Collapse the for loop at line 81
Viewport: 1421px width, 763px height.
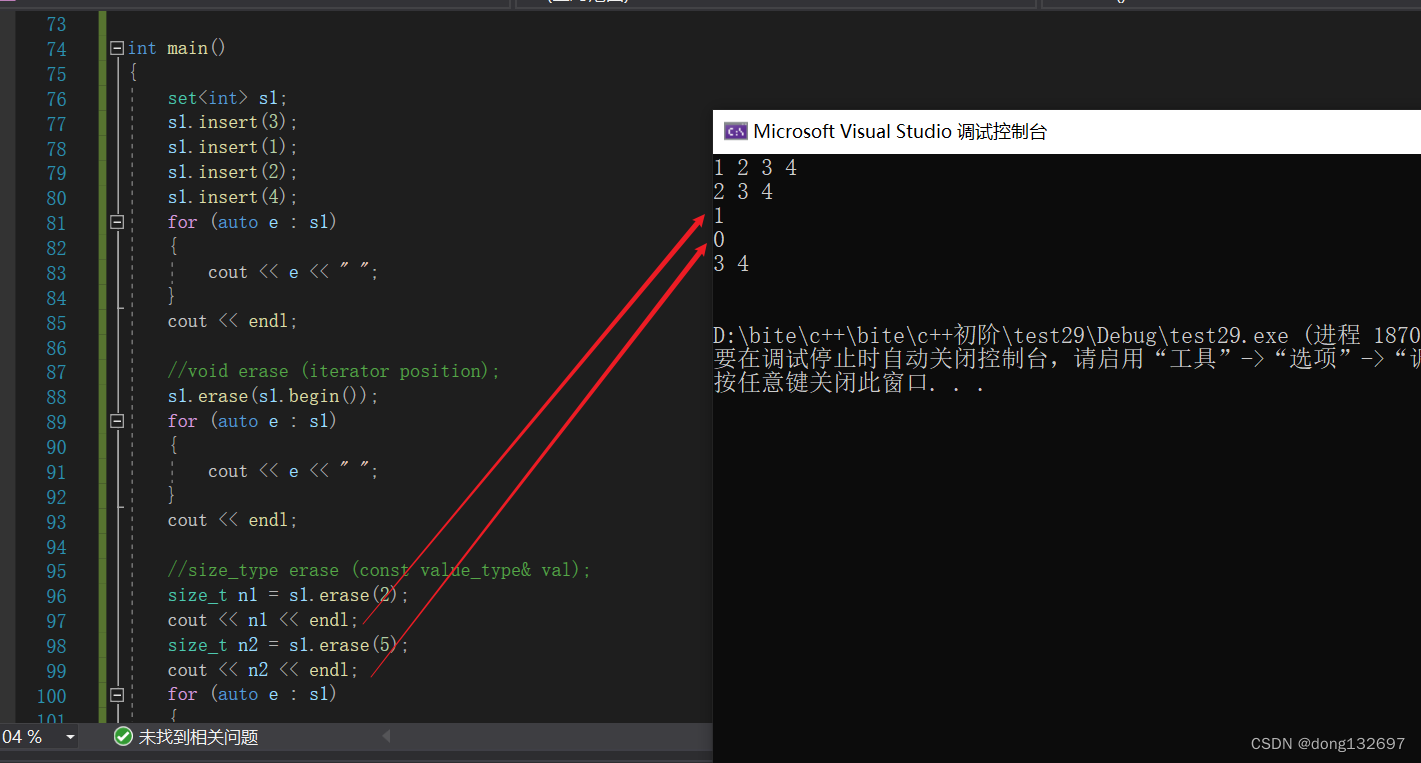(x=117, y=222)
